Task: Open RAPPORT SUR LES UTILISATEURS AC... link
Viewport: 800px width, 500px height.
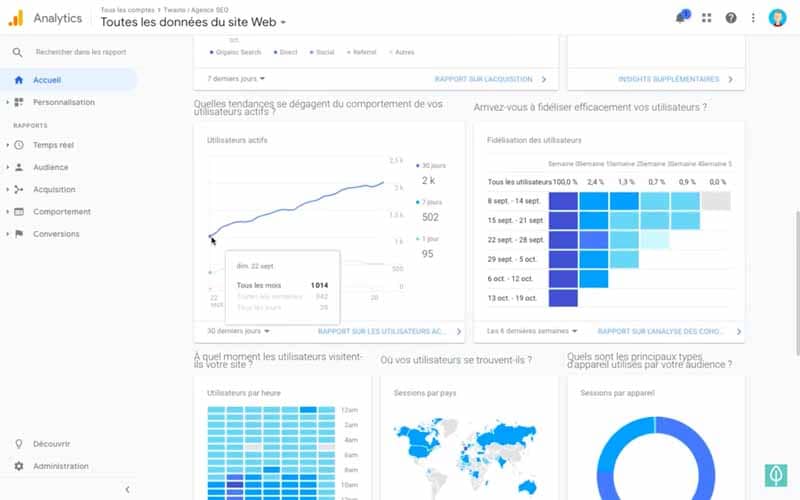Action: point(382,332)
